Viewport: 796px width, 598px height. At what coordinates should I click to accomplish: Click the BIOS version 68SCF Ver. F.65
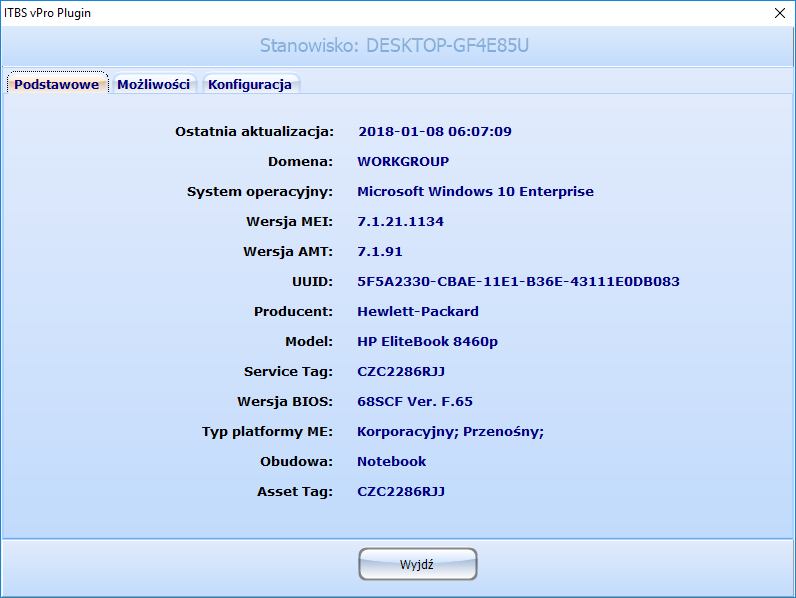tap(415, 402)
